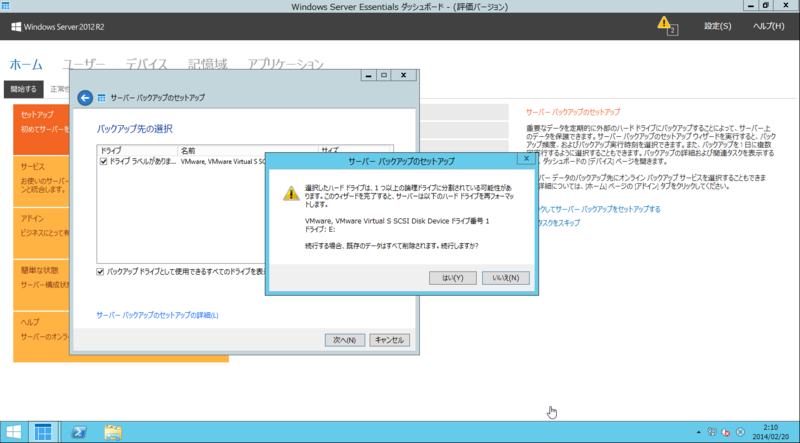Select the 開始する sub-tab

point(23,89)
